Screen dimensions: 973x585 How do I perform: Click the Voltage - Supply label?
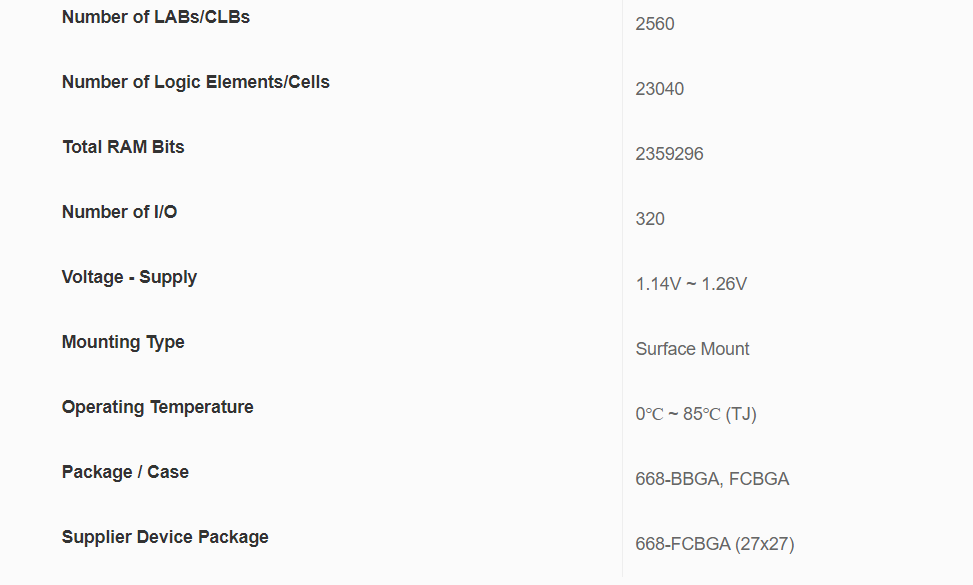(x=129, y=277)
